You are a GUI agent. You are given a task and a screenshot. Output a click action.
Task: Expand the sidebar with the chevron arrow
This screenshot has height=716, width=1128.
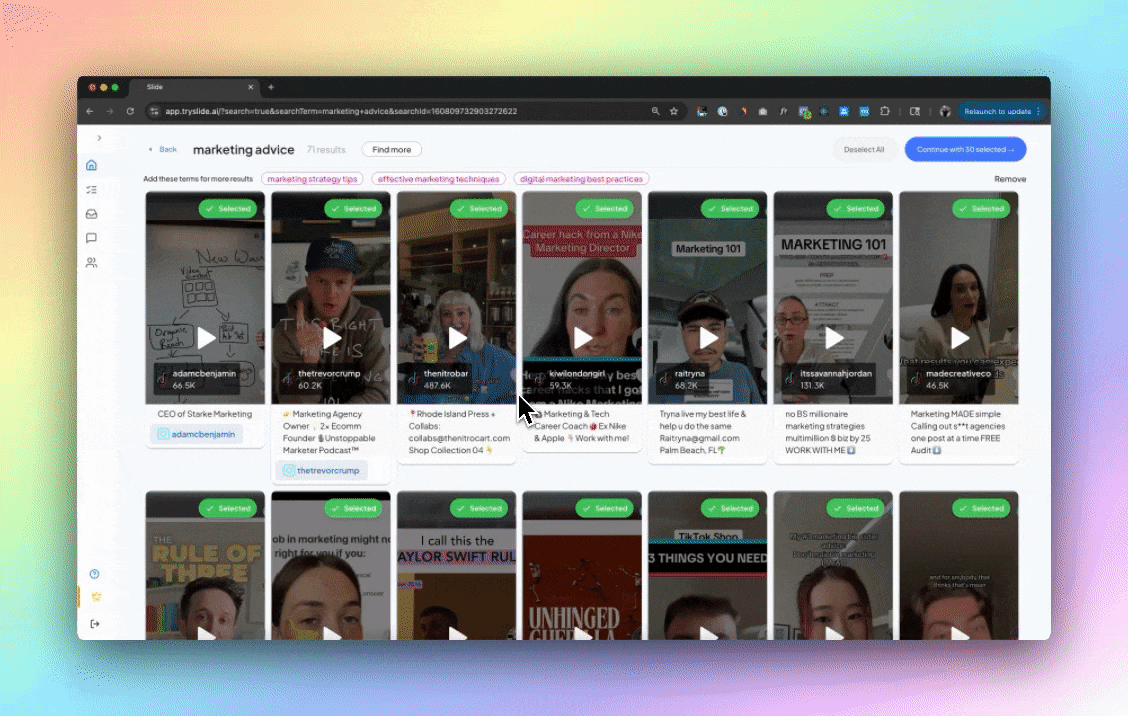tap(99, 137)
